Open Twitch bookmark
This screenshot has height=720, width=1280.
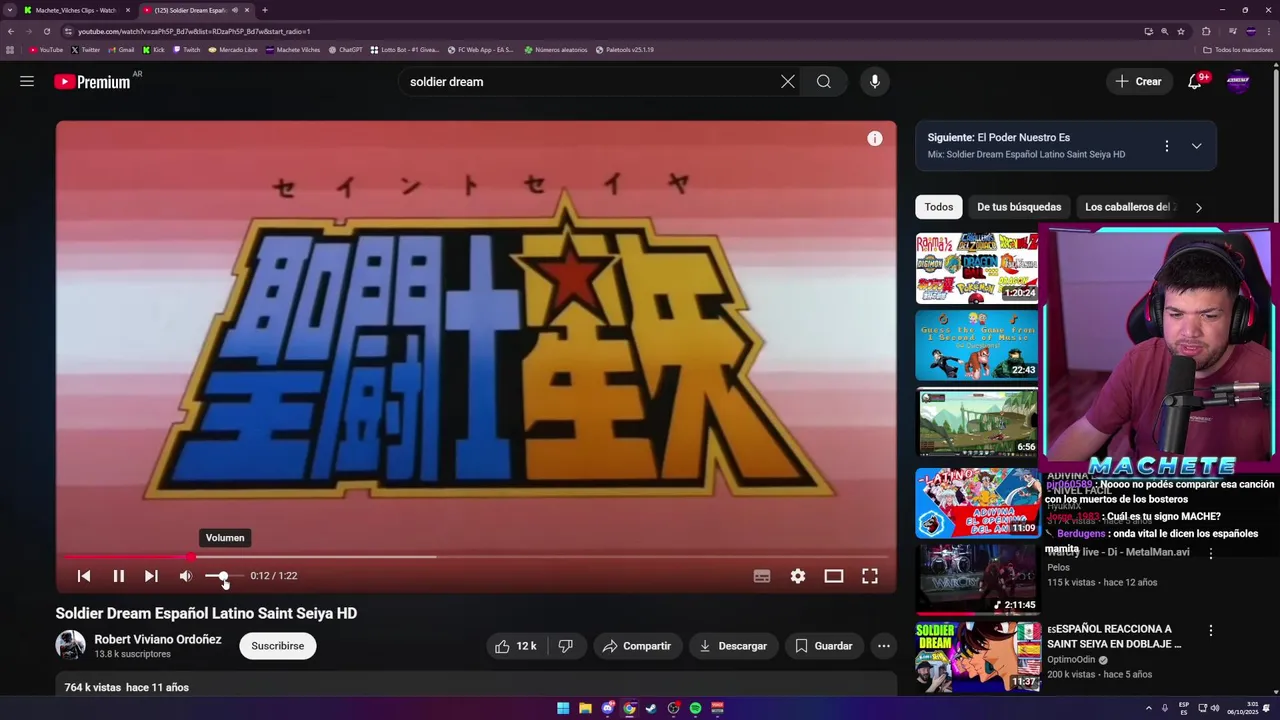pyautogui.click(x=187, y=49)
